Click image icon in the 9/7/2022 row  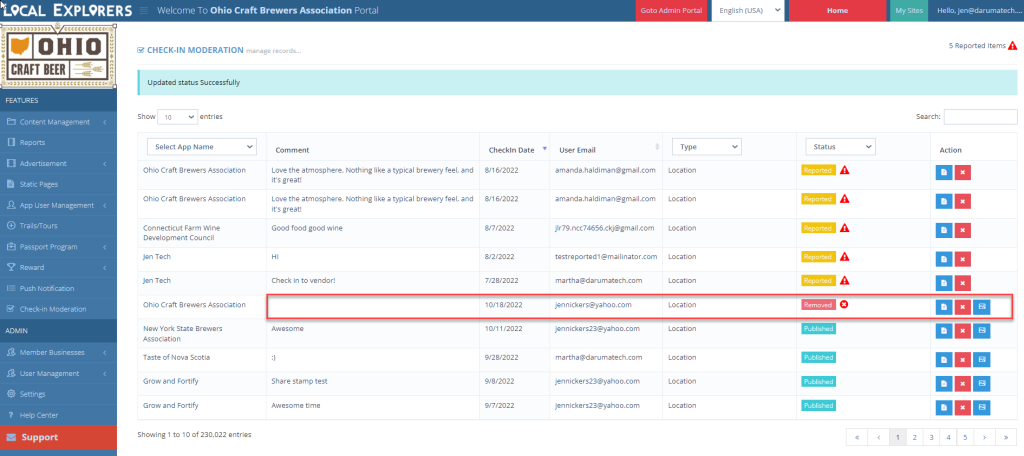click(982, 408)
